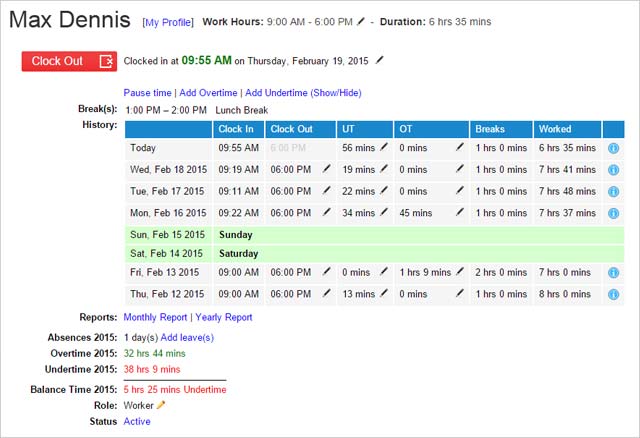640x438 pixels.
Task: Open info icon for Wed Feb 18
Action: [613, 170]
